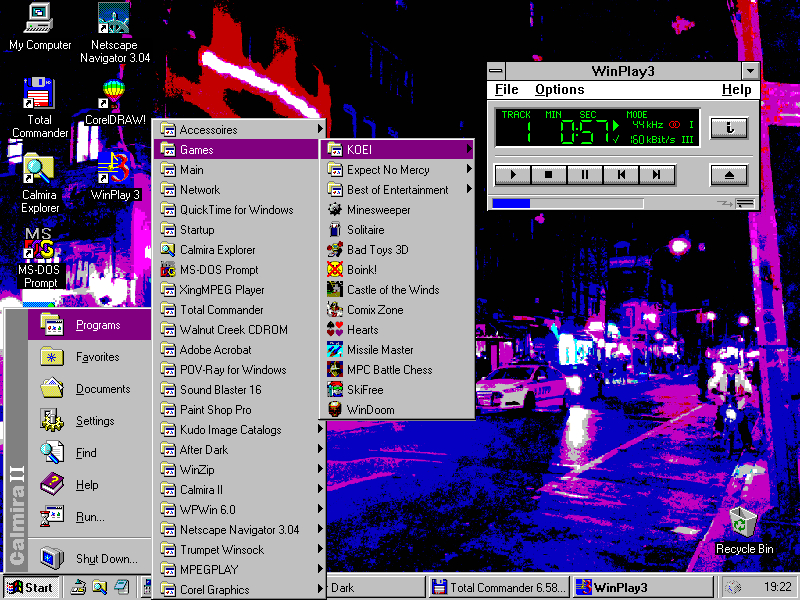Click the Start button

point(30,587)
